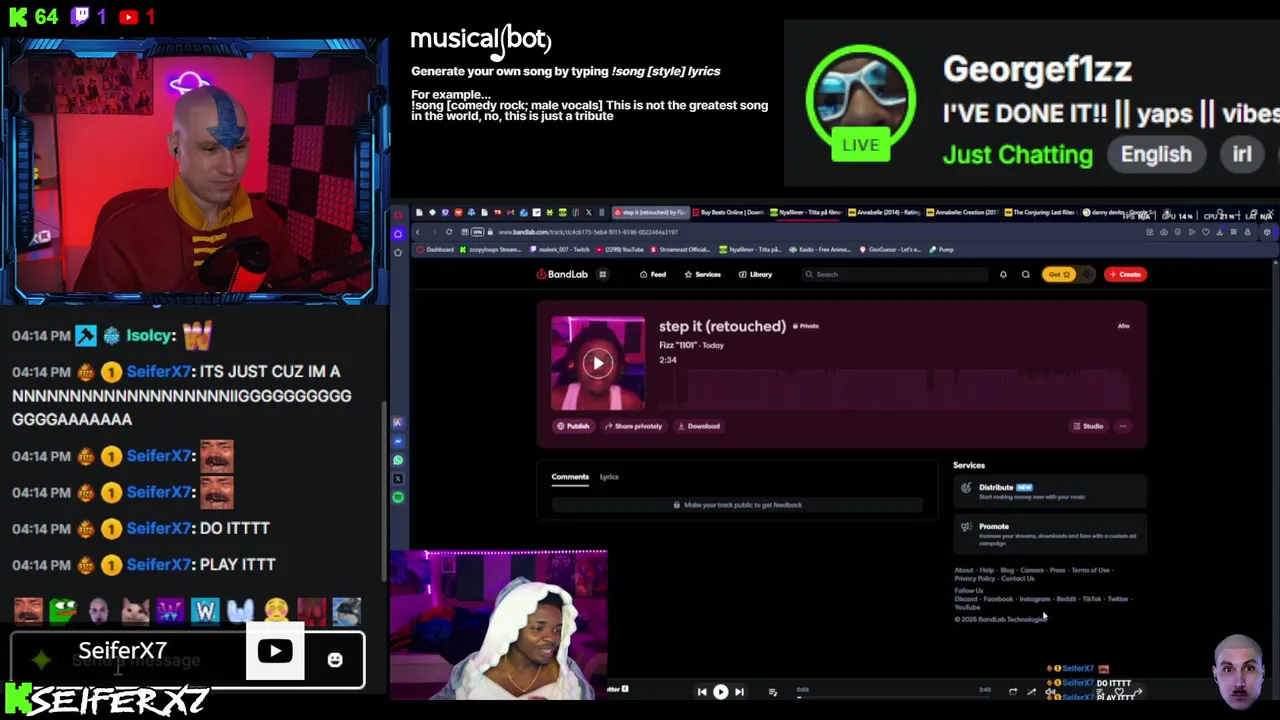
Task: Click Share privately
Action: click(633, 426)
